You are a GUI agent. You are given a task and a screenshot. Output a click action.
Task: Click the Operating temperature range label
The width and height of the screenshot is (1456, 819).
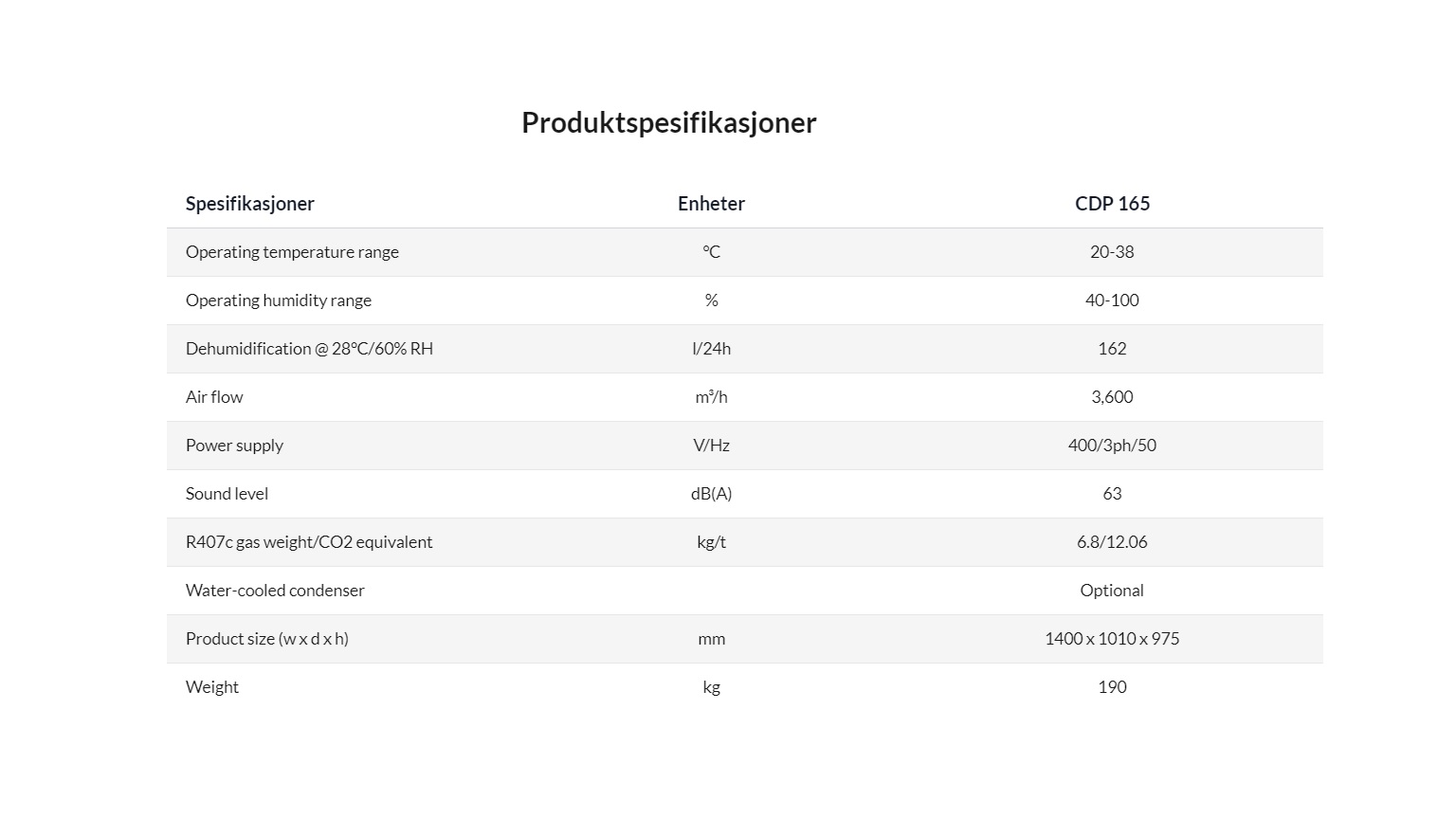point(292,252)
